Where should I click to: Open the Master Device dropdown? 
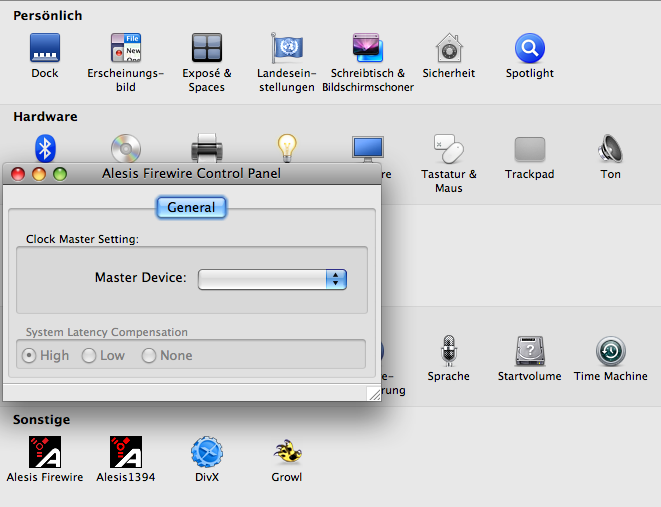coord(272,279)
